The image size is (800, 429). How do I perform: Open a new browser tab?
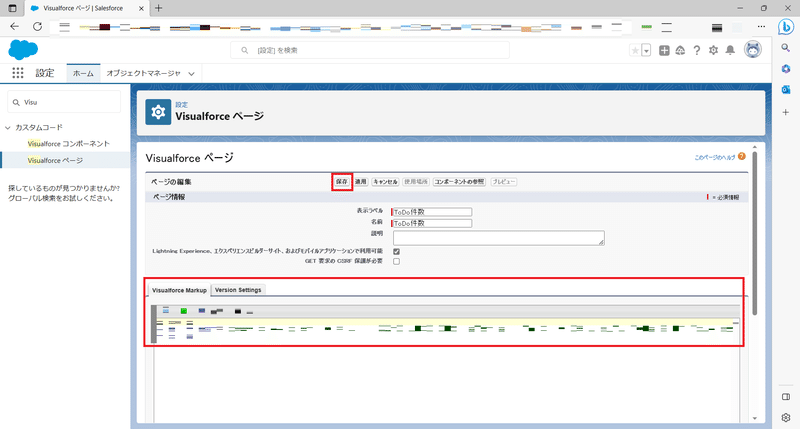click(x=159, y=8)
